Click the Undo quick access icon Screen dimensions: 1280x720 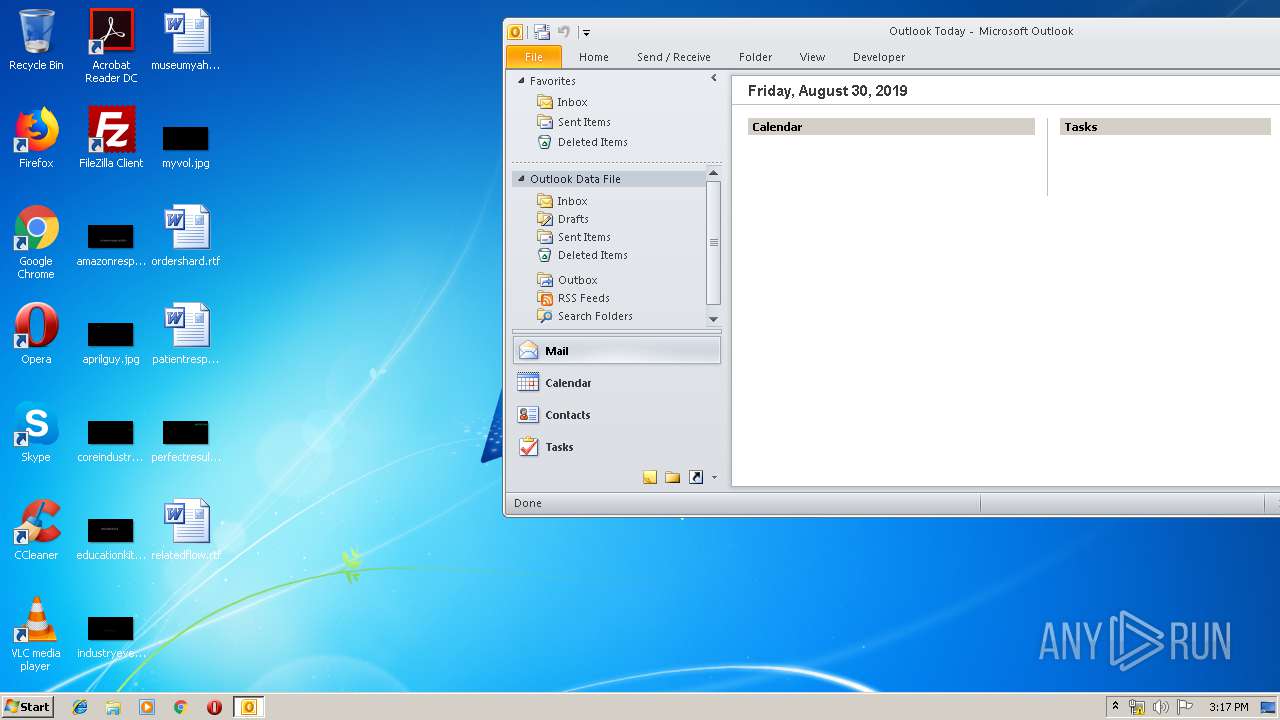[564, 32]
